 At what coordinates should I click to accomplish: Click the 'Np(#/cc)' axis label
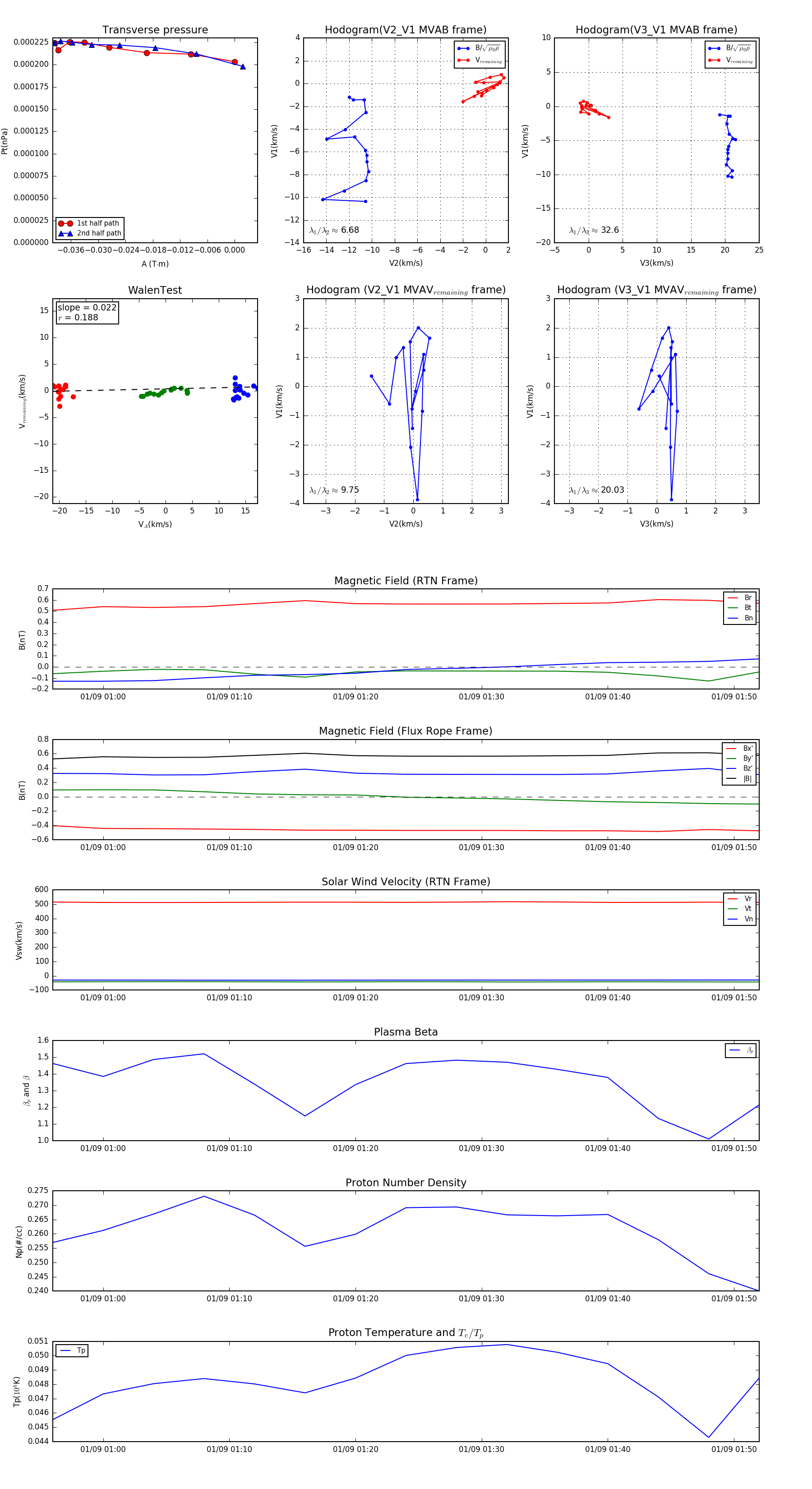pos(18,1241)
